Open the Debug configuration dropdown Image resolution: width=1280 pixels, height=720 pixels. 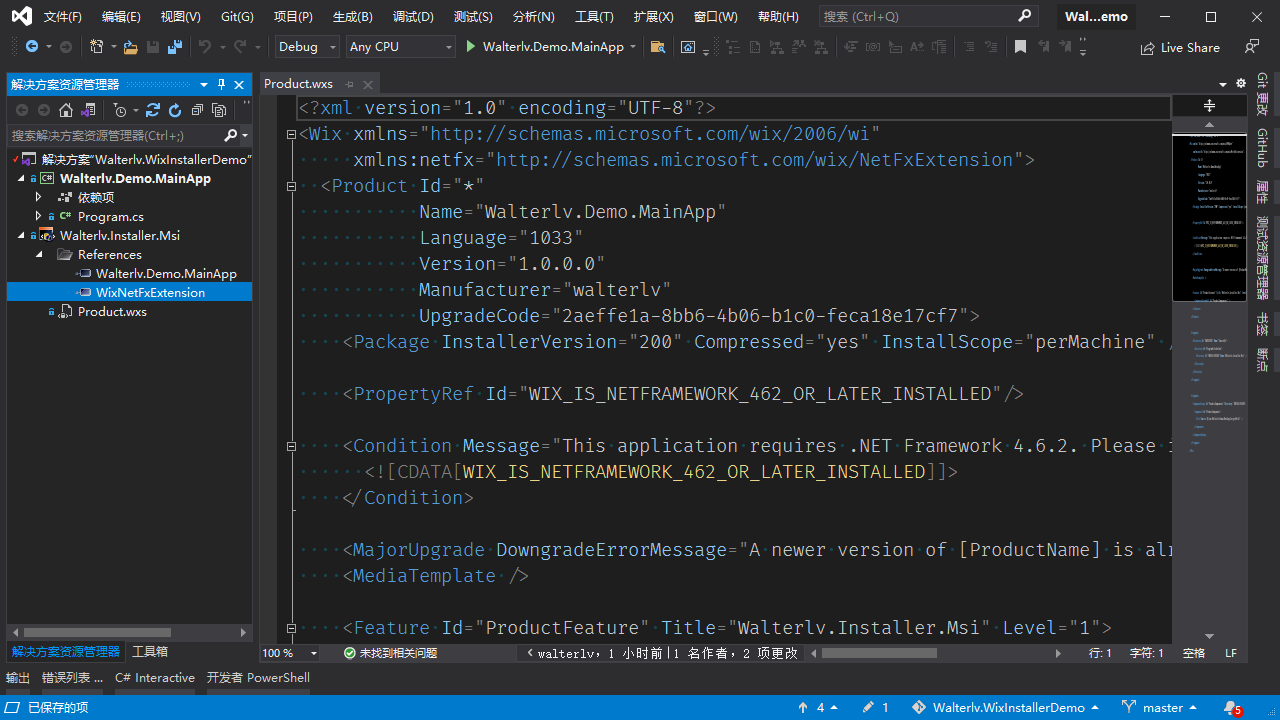(x=307, y=47)
